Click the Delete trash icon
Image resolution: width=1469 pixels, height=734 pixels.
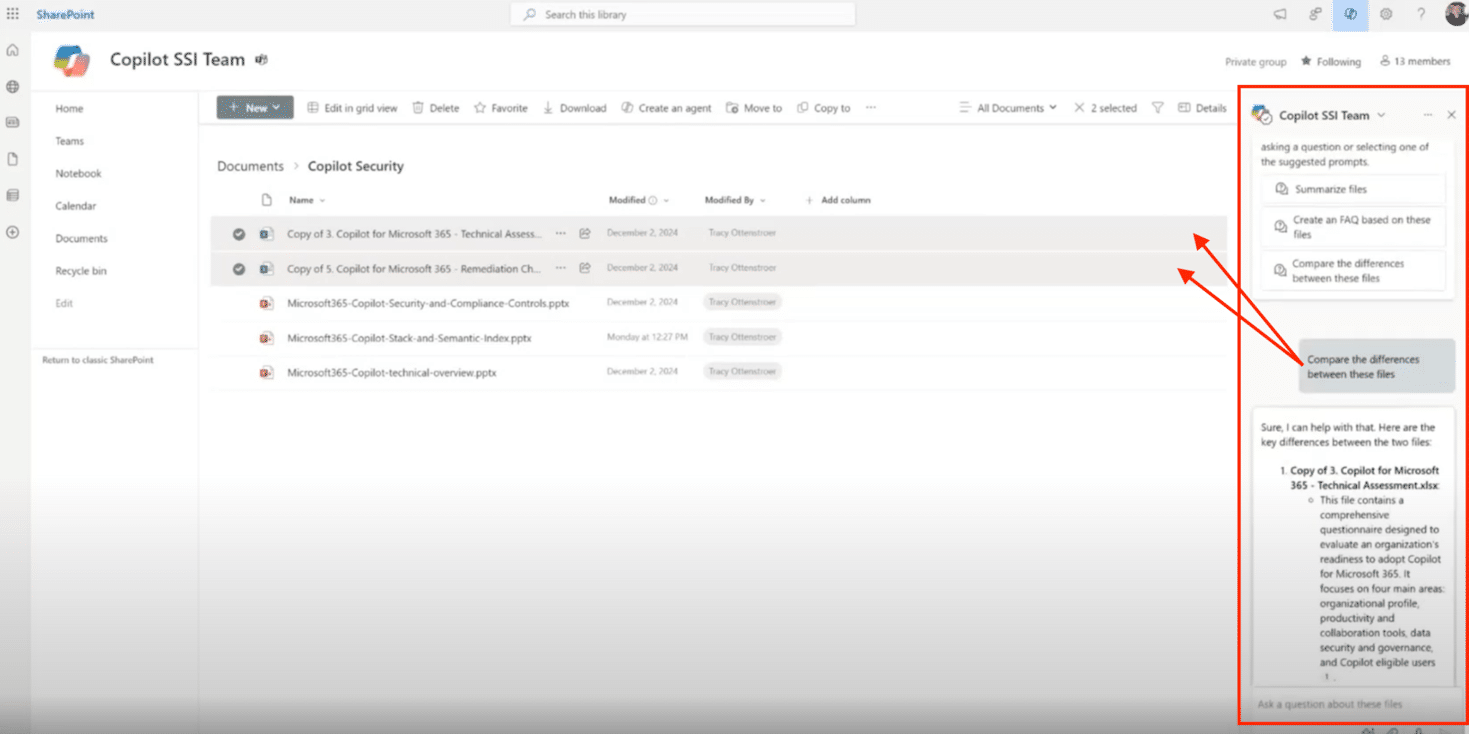pos(419,108)
